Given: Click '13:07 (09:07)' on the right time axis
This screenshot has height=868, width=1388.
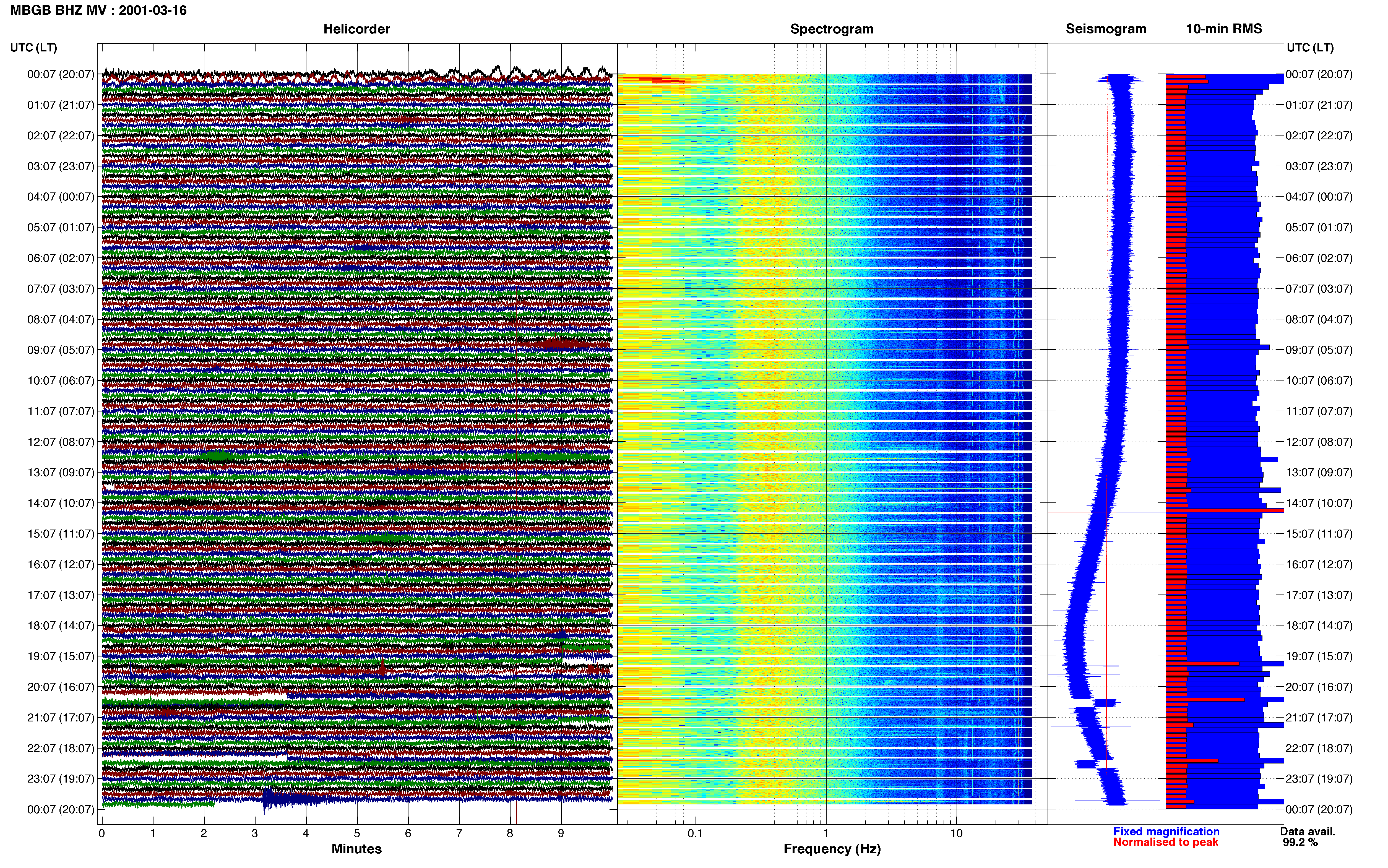Looking at the screenshot, I should [1319, 473].
